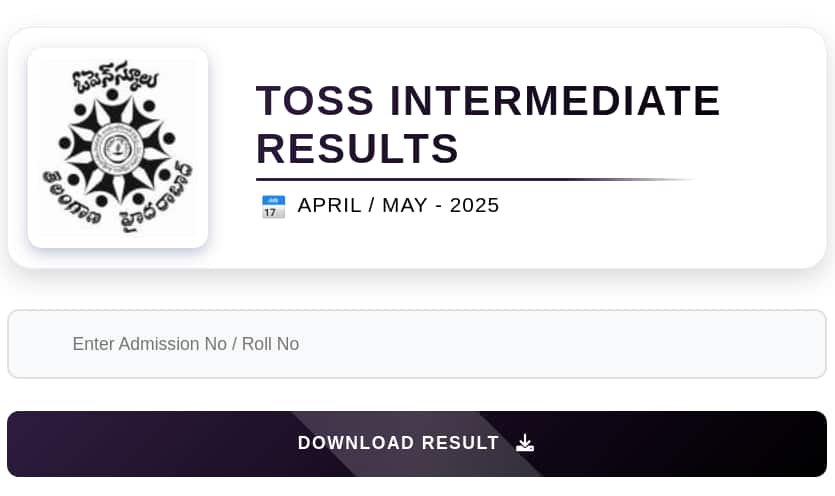Viewport: 835px width, 496px height.
Task: Click the Download Result button
Action: pos(417,444)
